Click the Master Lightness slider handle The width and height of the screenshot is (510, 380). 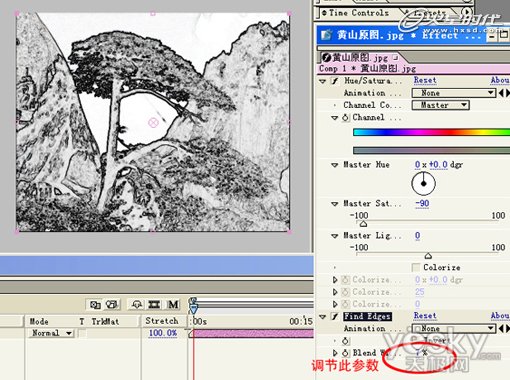428,256
